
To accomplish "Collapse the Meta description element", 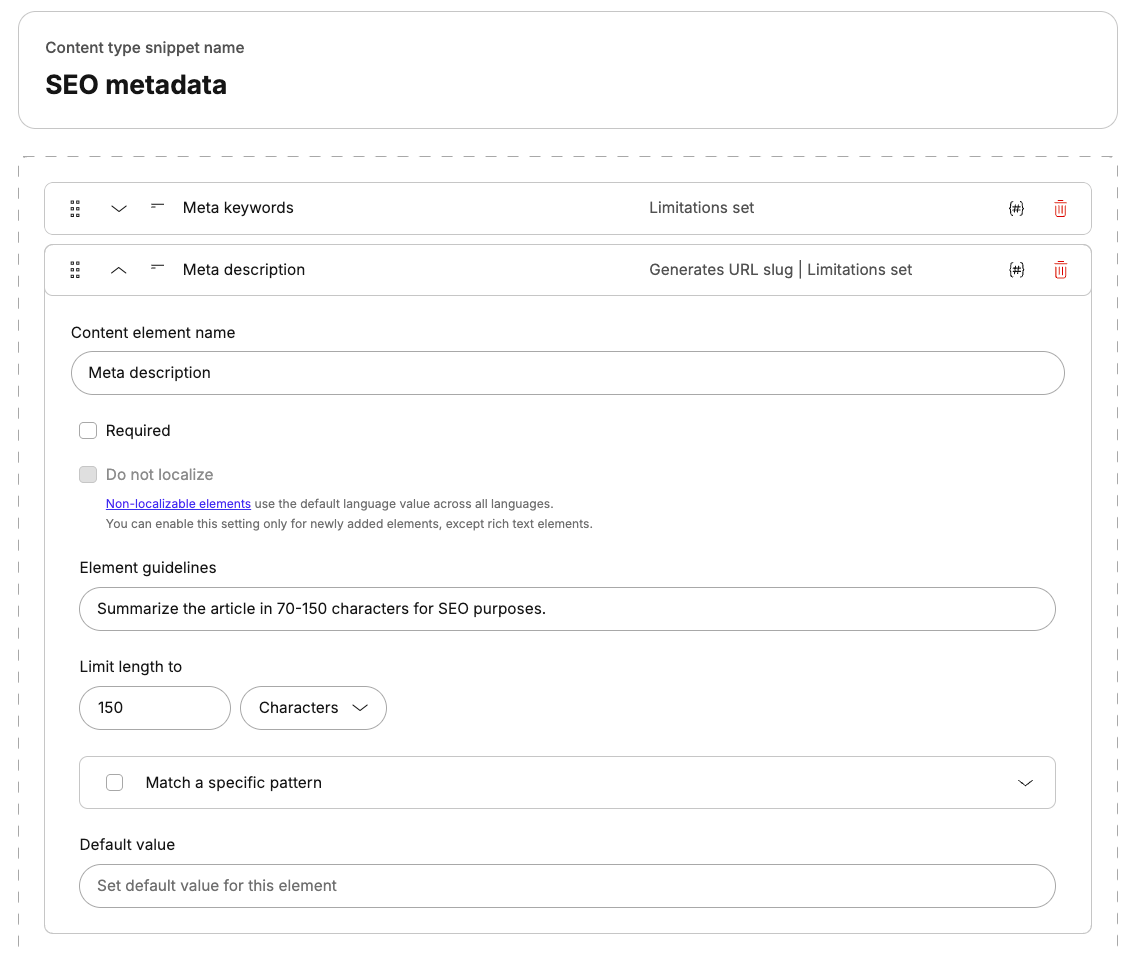I will pyautogui.click(x=119, y=270).
